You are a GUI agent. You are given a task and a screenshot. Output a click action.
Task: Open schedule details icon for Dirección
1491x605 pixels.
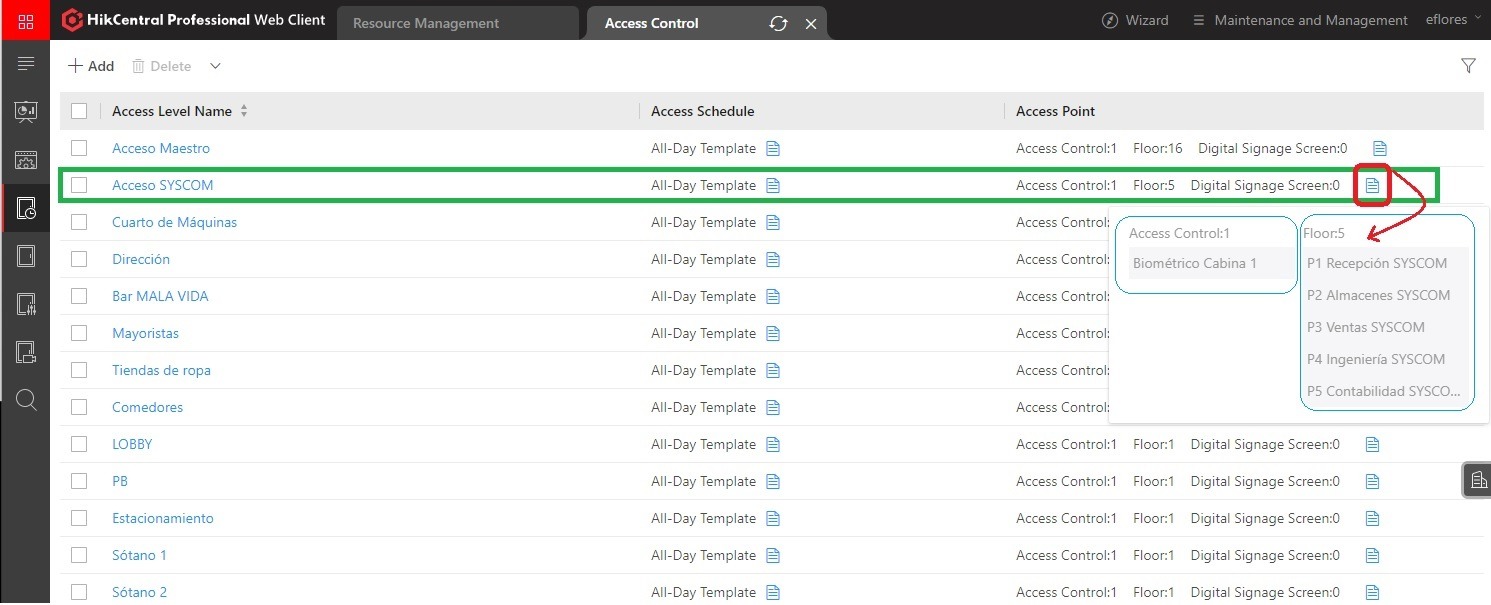click(772, 259)
